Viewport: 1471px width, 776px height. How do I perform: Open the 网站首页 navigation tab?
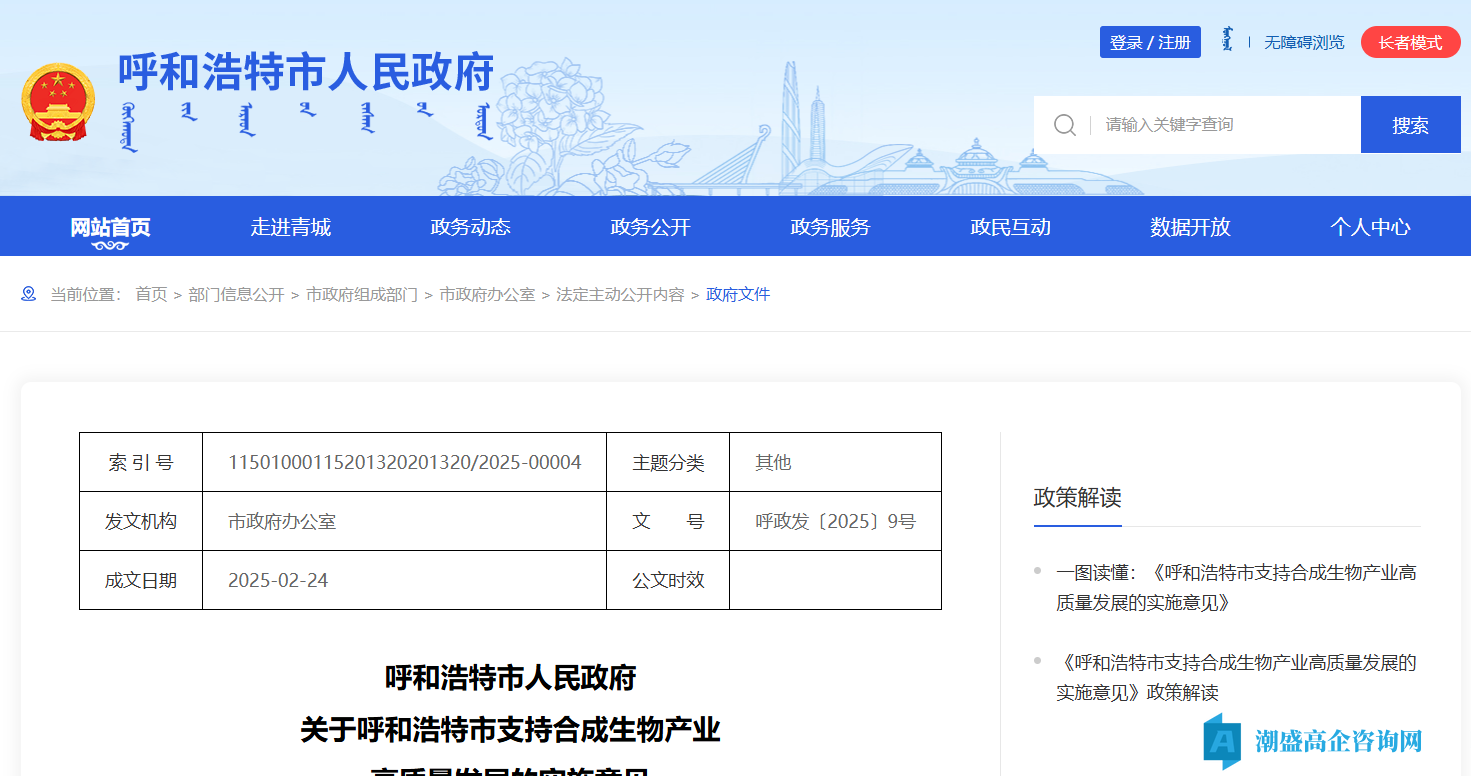(x=110, y=227)
